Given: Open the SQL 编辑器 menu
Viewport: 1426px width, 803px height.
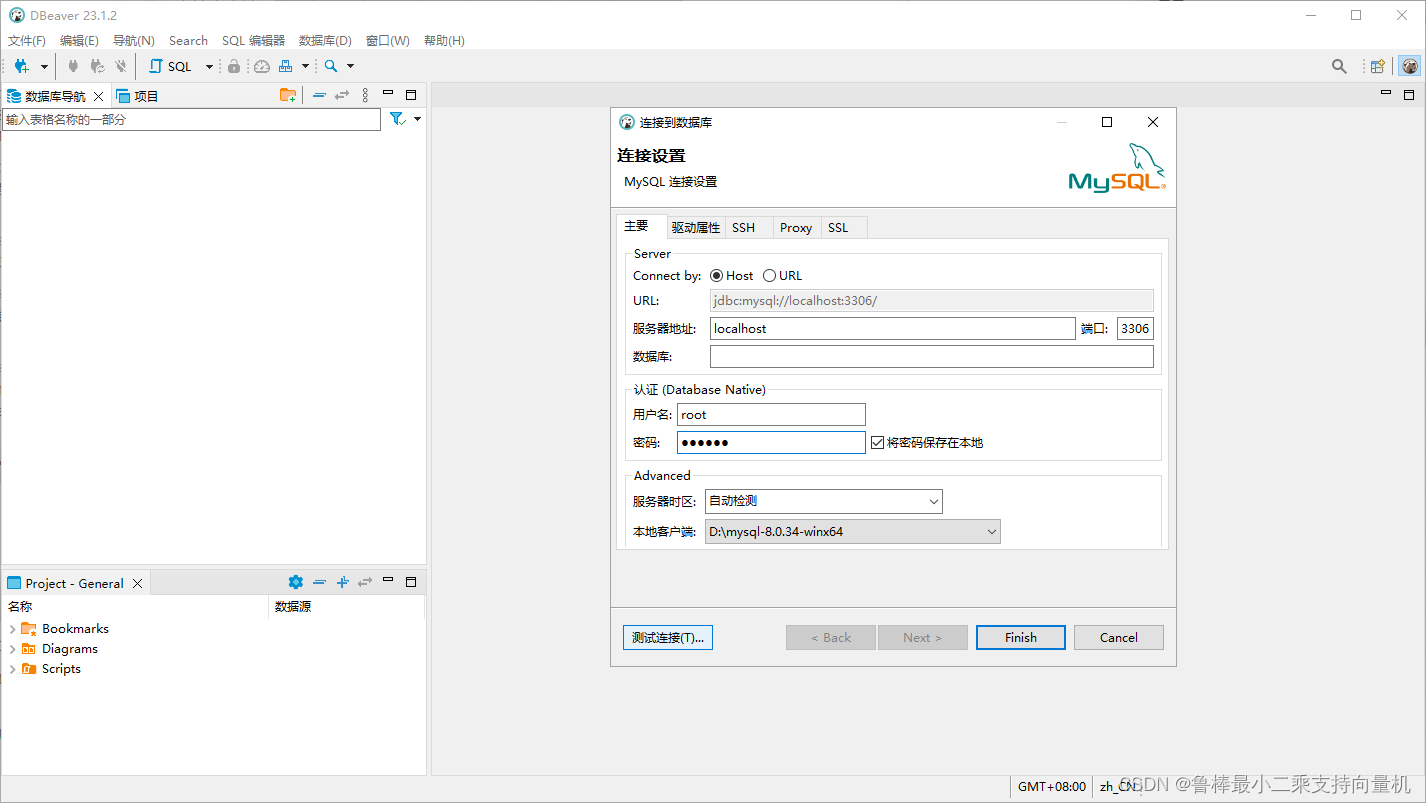Looking at the screenshot, I should pos(253,41).
